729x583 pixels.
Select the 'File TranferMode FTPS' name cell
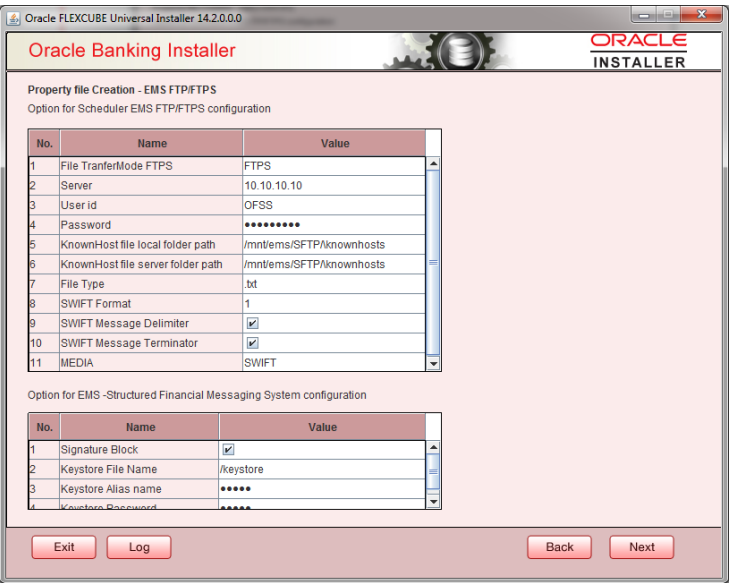[x=151, y=166]
